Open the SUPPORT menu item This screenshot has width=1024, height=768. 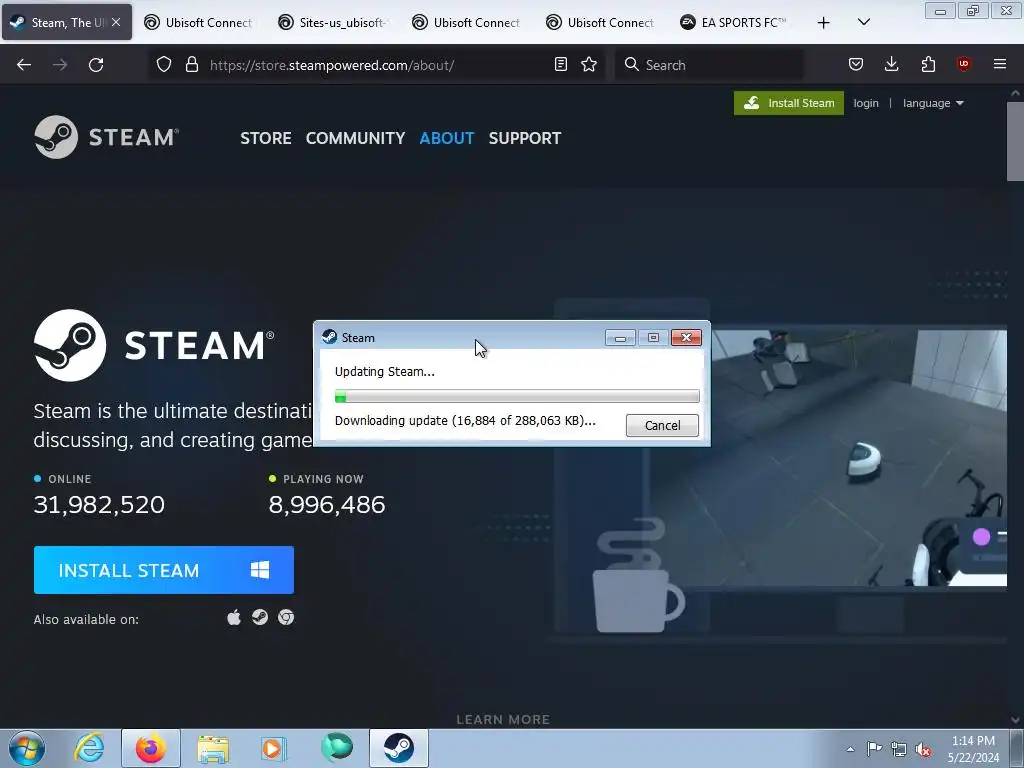(524, 138)
